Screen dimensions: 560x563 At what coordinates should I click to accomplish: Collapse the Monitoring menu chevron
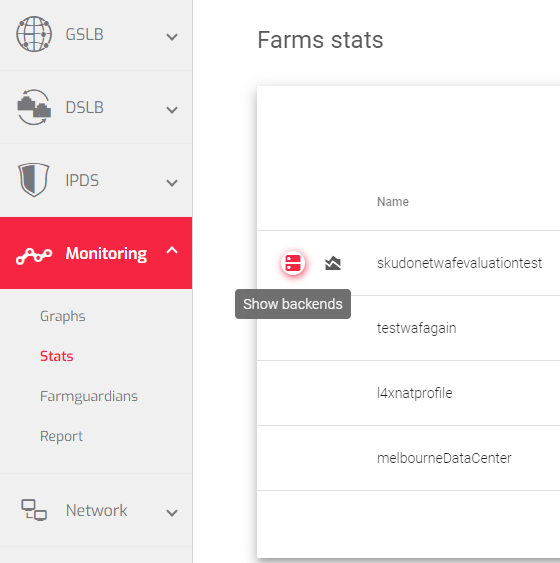(172, 250)
